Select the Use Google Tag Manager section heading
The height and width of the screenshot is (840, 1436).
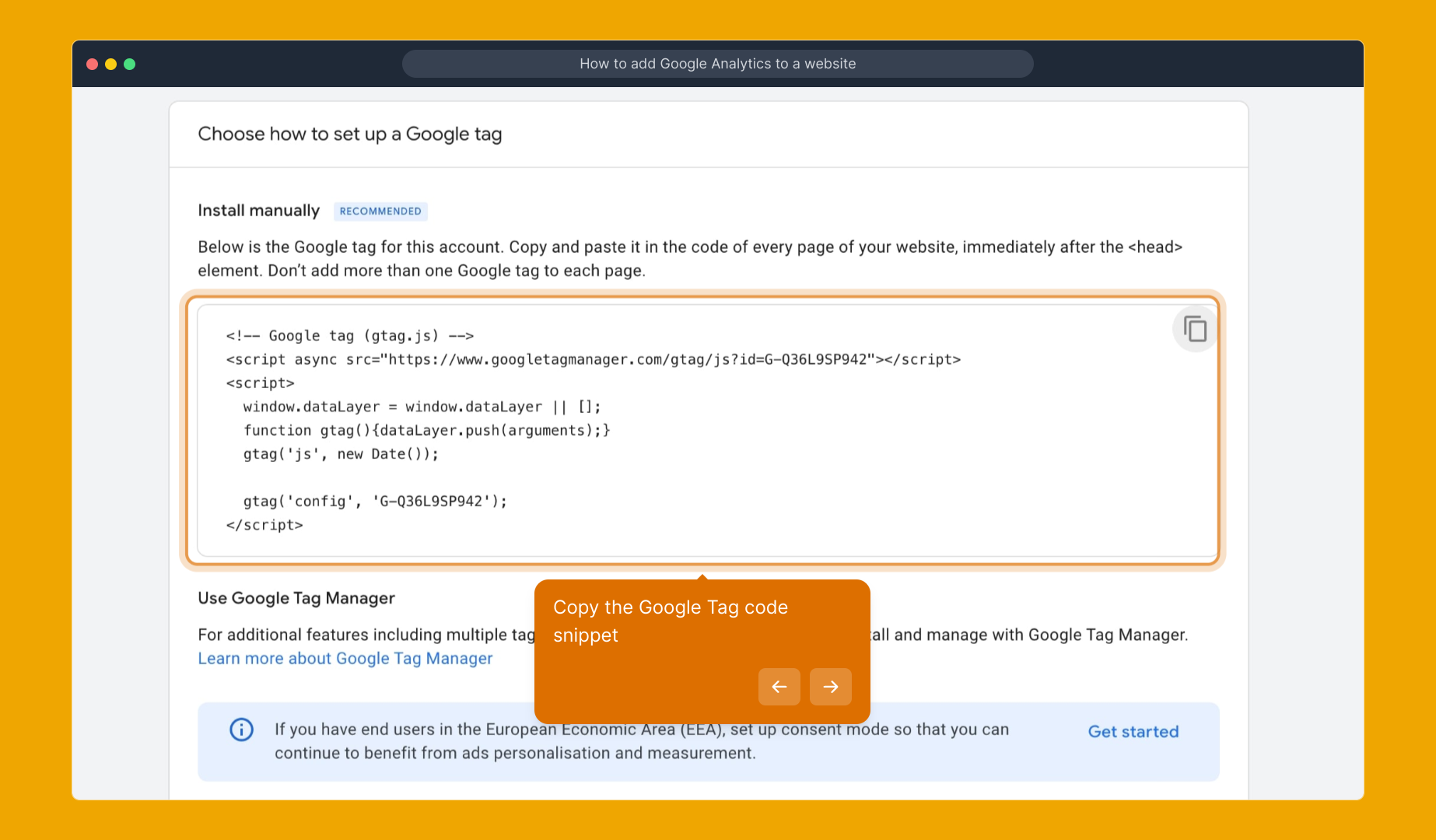pyautogui.click(x=296, y=598)
